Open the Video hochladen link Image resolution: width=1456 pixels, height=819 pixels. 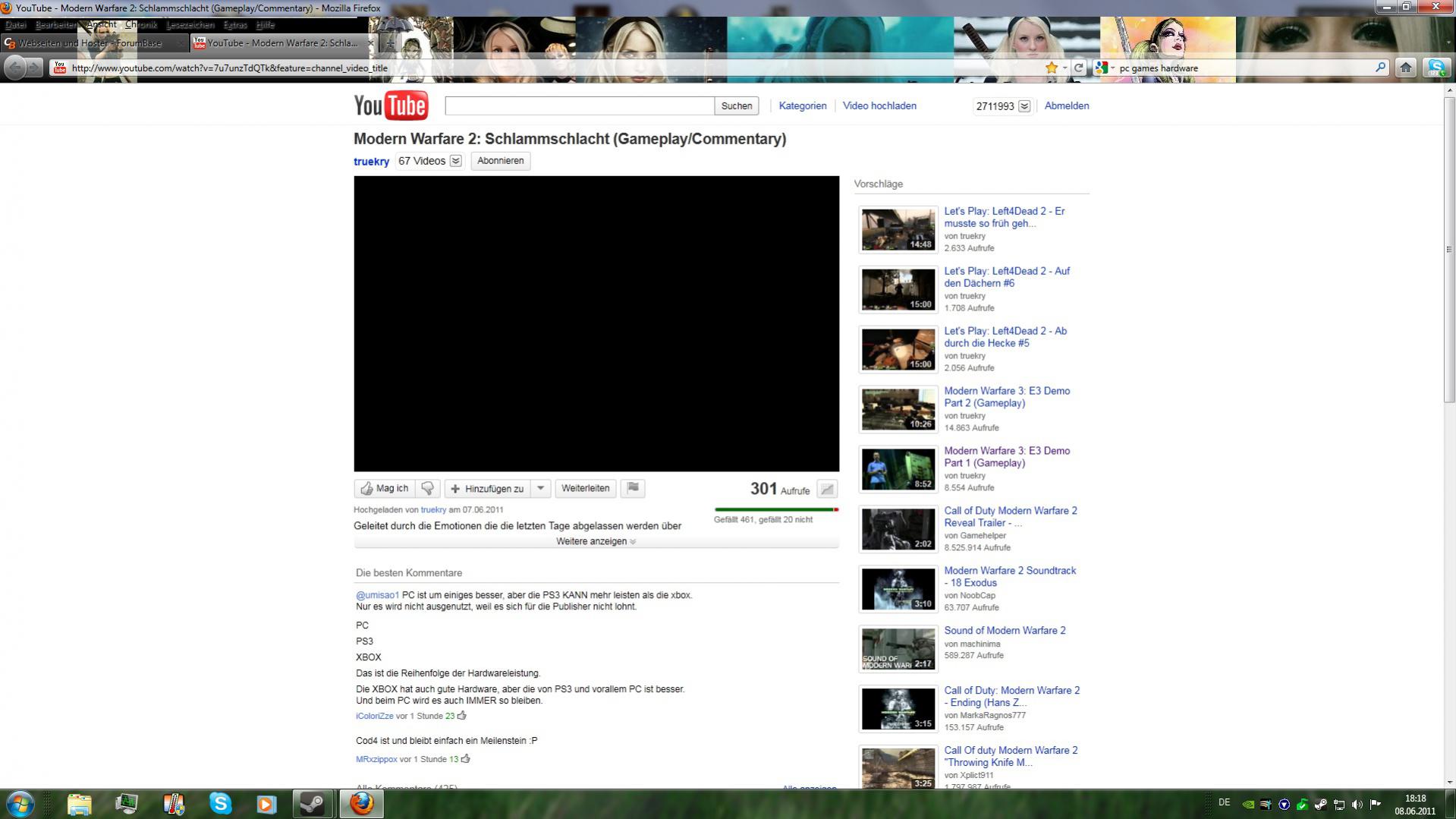879,106
